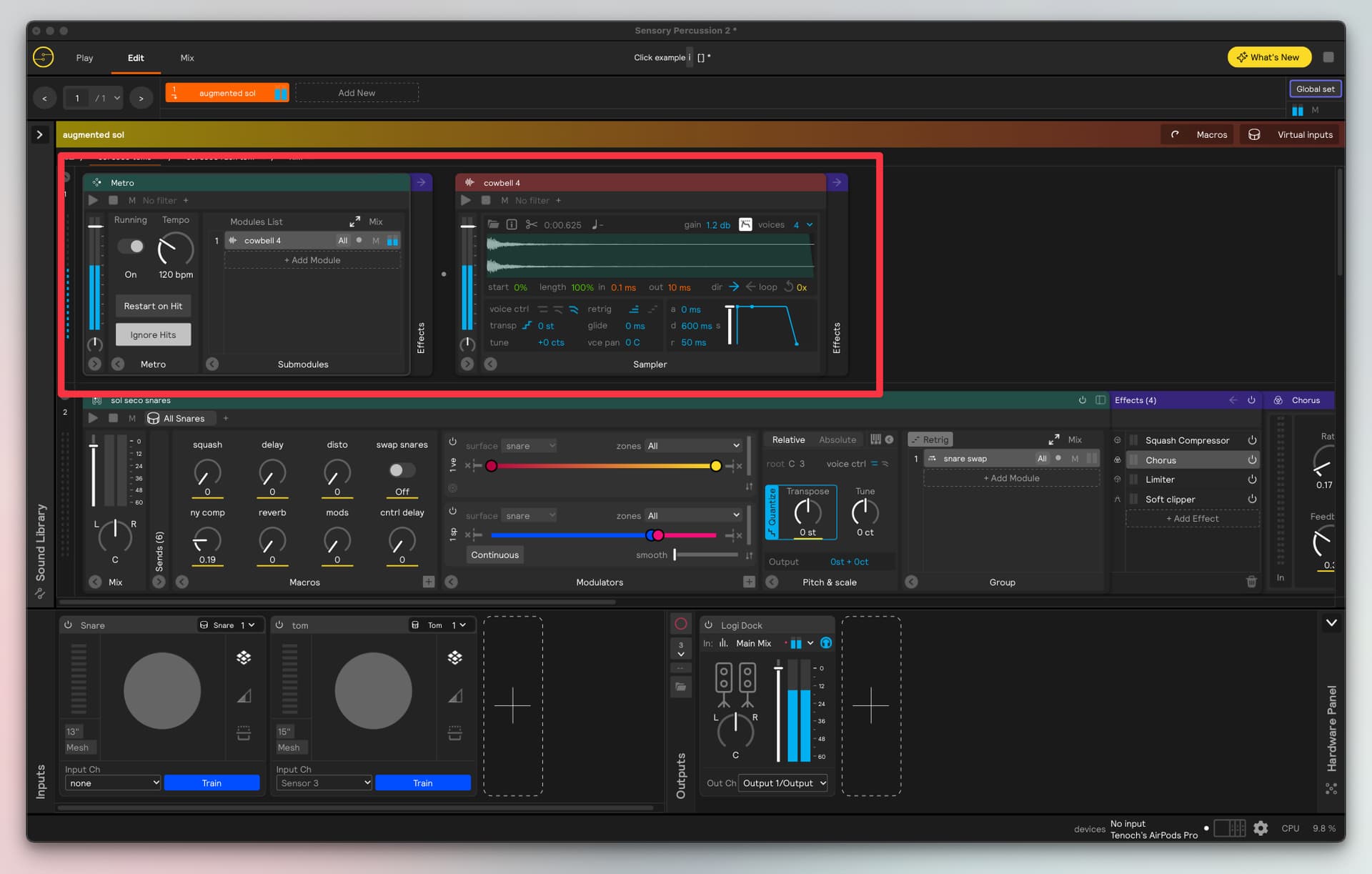Click the smooth slider in Modulators
This screenshot has width=1372, height=874.
coord(705,555)
